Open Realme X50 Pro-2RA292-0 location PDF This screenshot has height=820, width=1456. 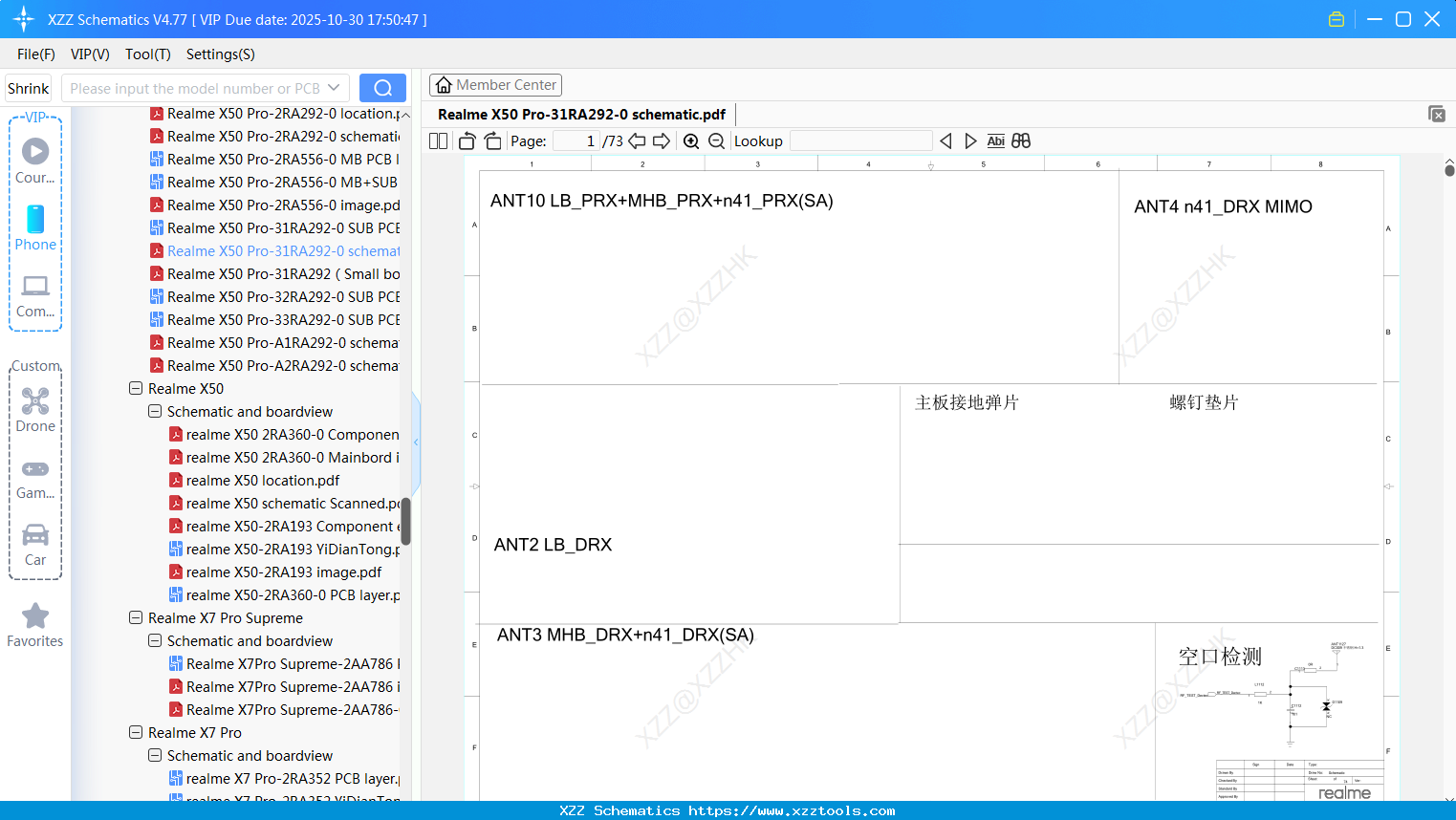274,114
